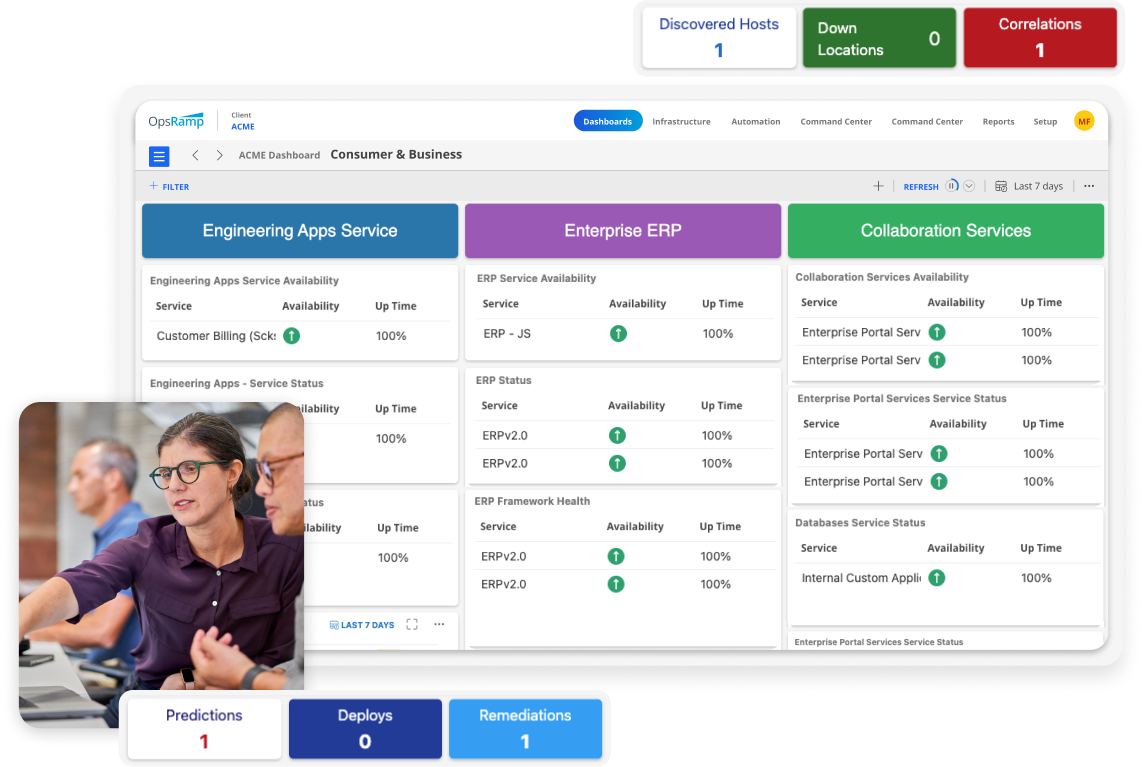
Task: Select the LAST 7 DAYS widget range
Action: [362, 625]
